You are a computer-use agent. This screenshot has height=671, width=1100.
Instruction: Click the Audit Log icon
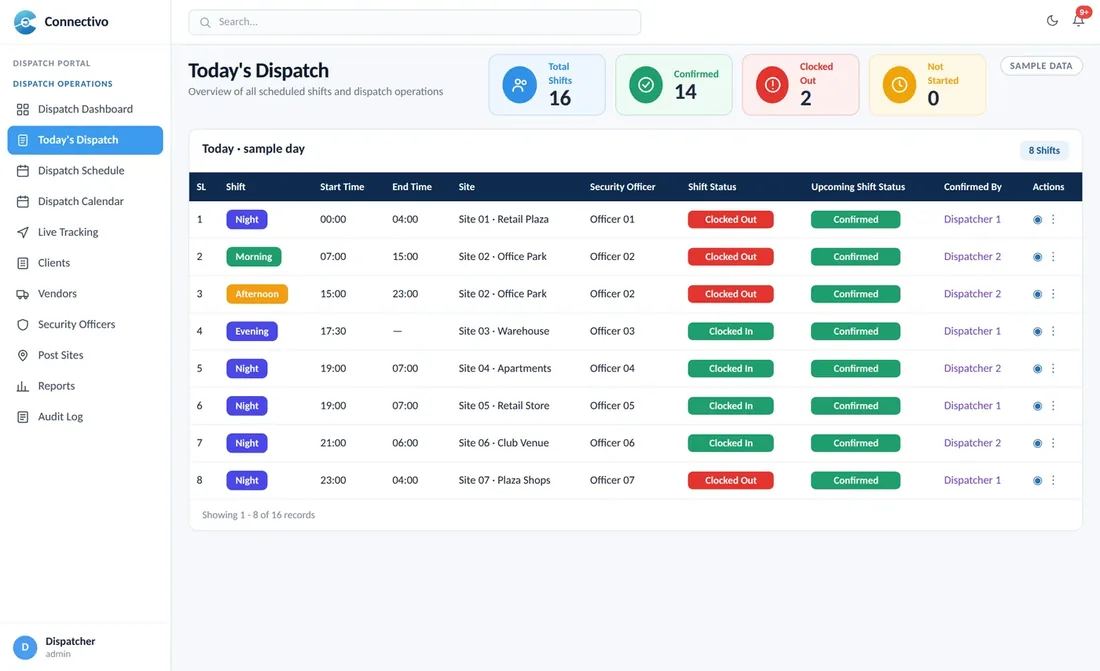coord(22,417)
